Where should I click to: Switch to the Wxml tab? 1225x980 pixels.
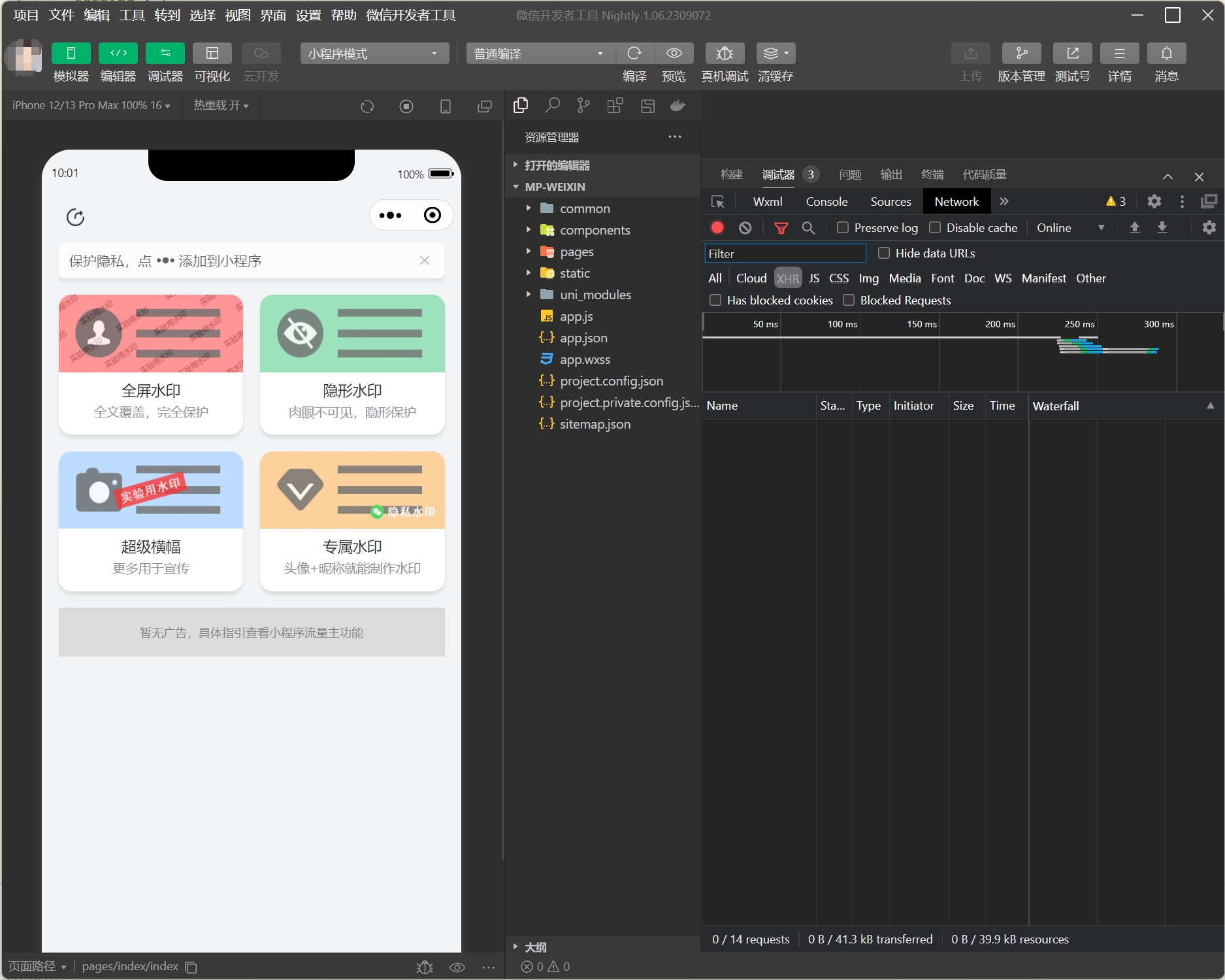(x=768, y=202)
